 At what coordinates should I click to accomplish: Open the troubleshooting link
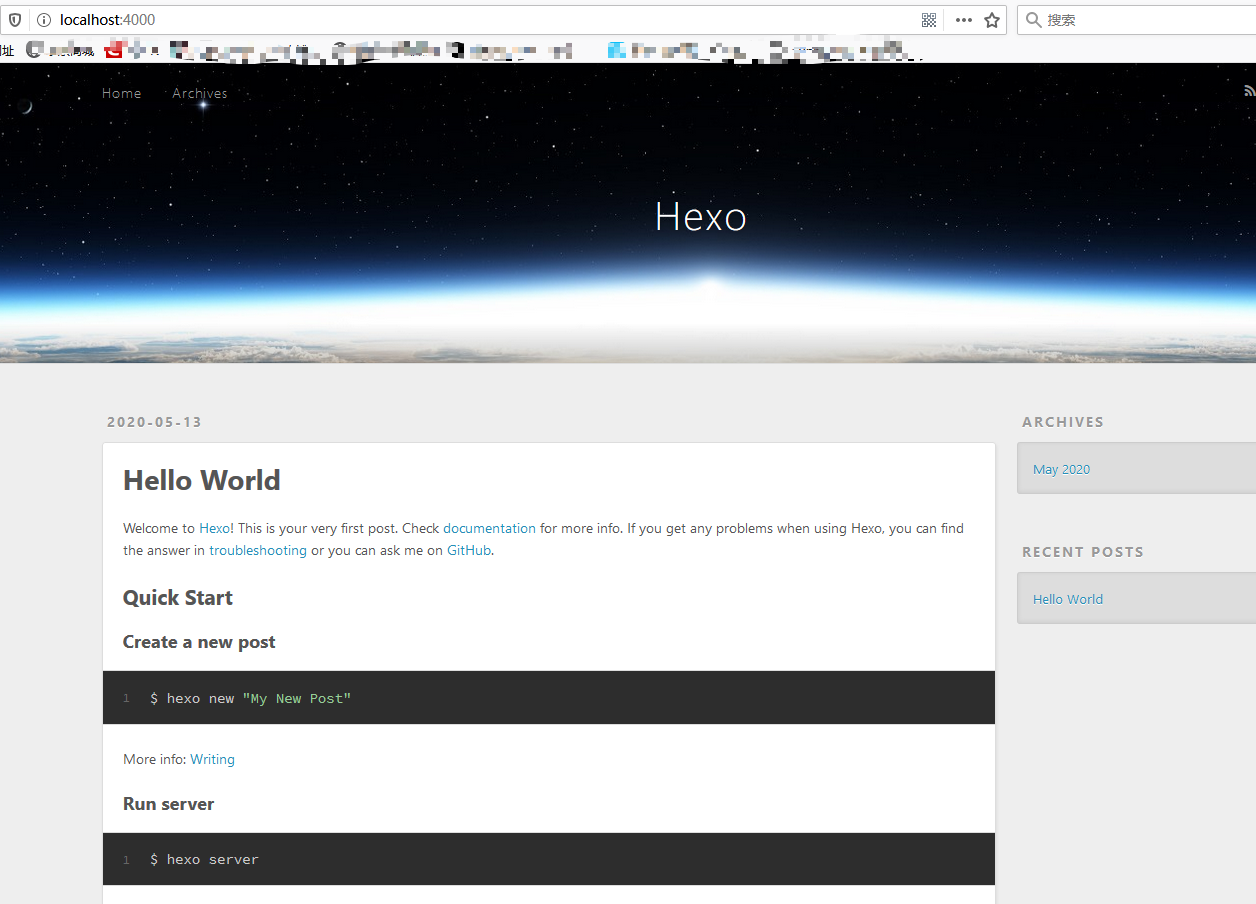(258, 550)
